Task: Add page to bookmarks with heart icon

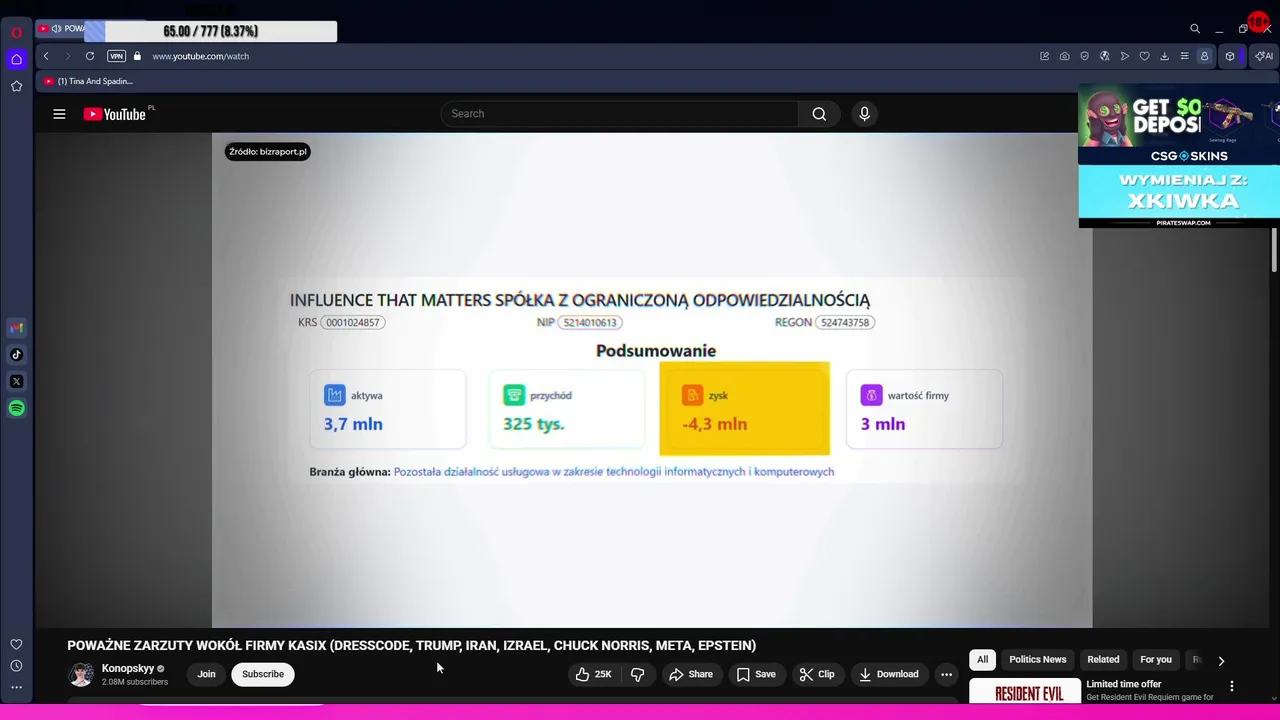Action: [x=1145, y=56]
